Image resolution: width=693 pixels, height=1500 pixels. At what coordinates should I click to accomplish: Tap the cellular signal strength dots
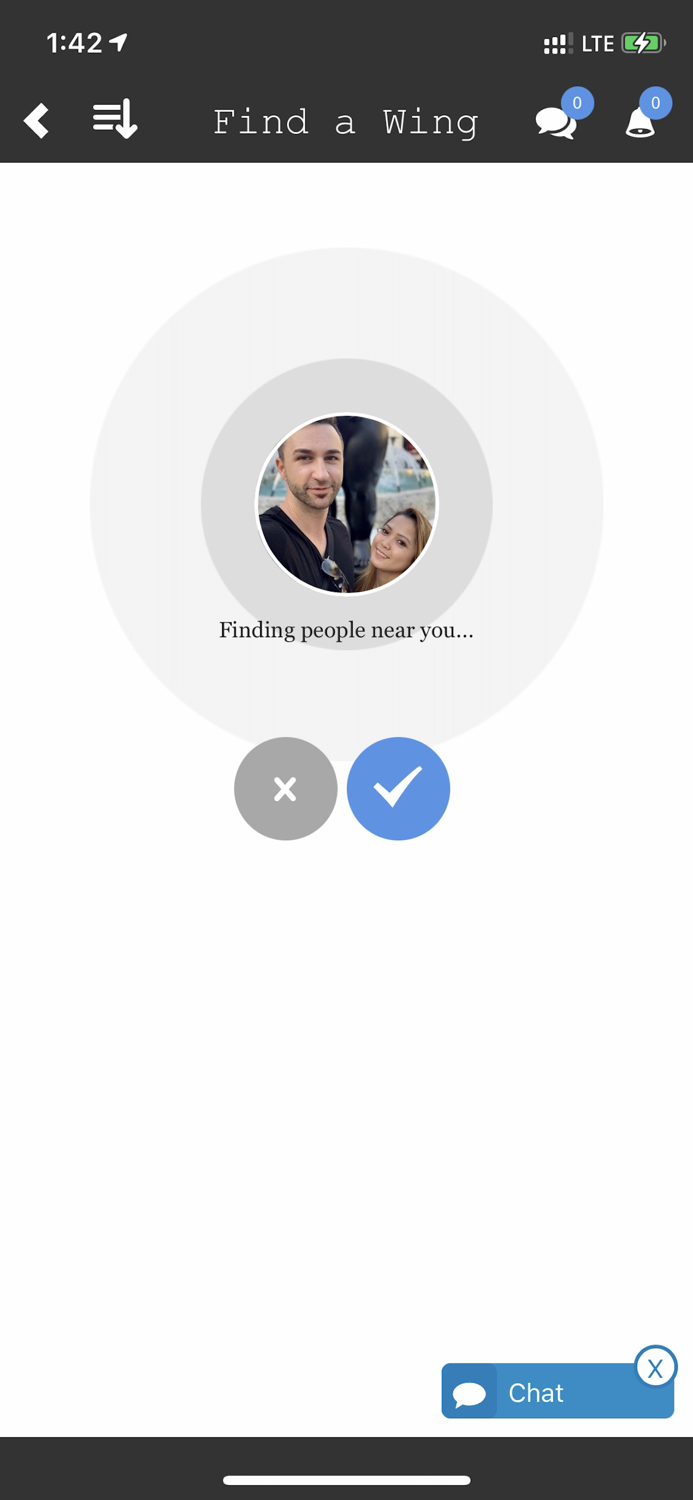(x=557, y=44)
